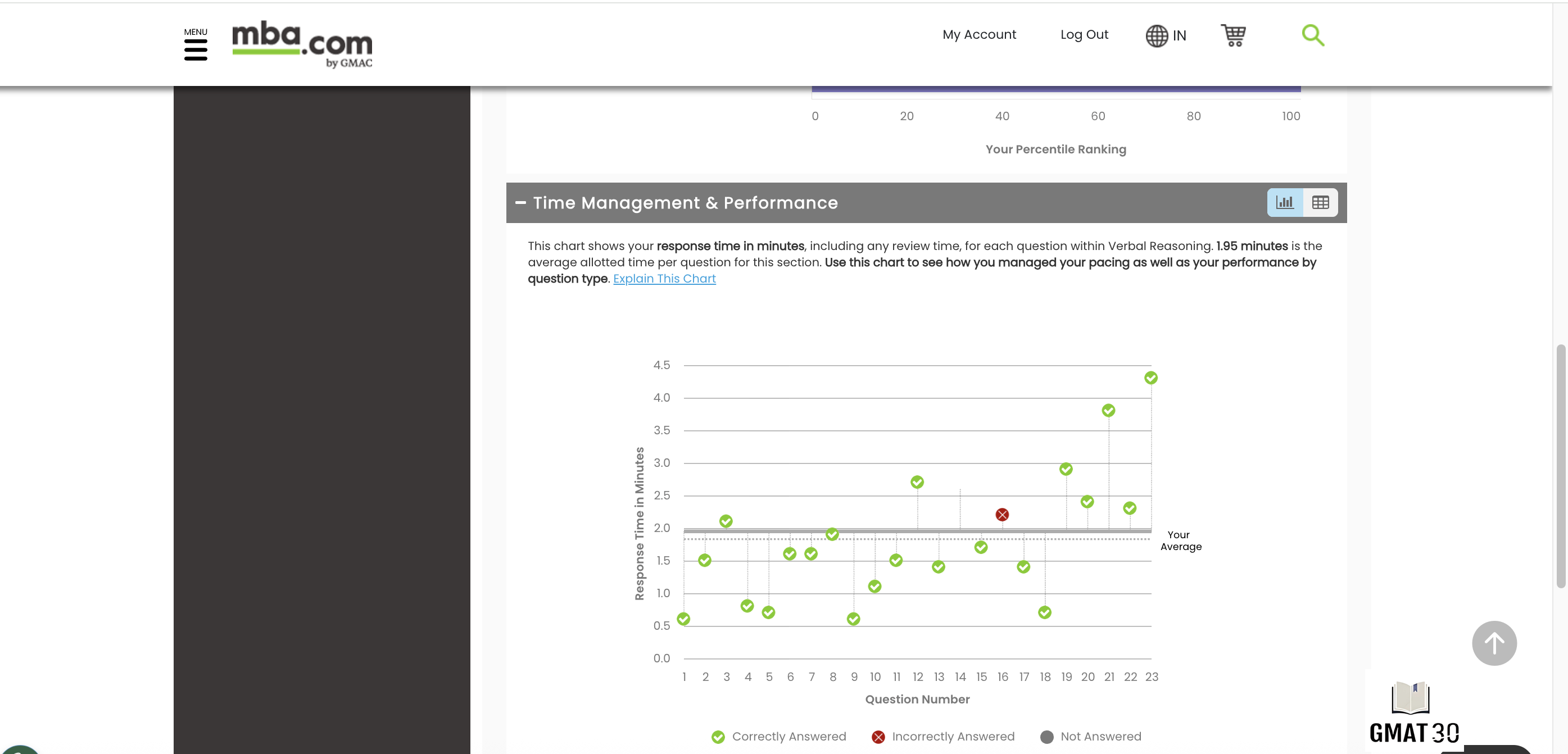Open Explain This Chart link
This screenshot has height=754, width=1568.
664,279
